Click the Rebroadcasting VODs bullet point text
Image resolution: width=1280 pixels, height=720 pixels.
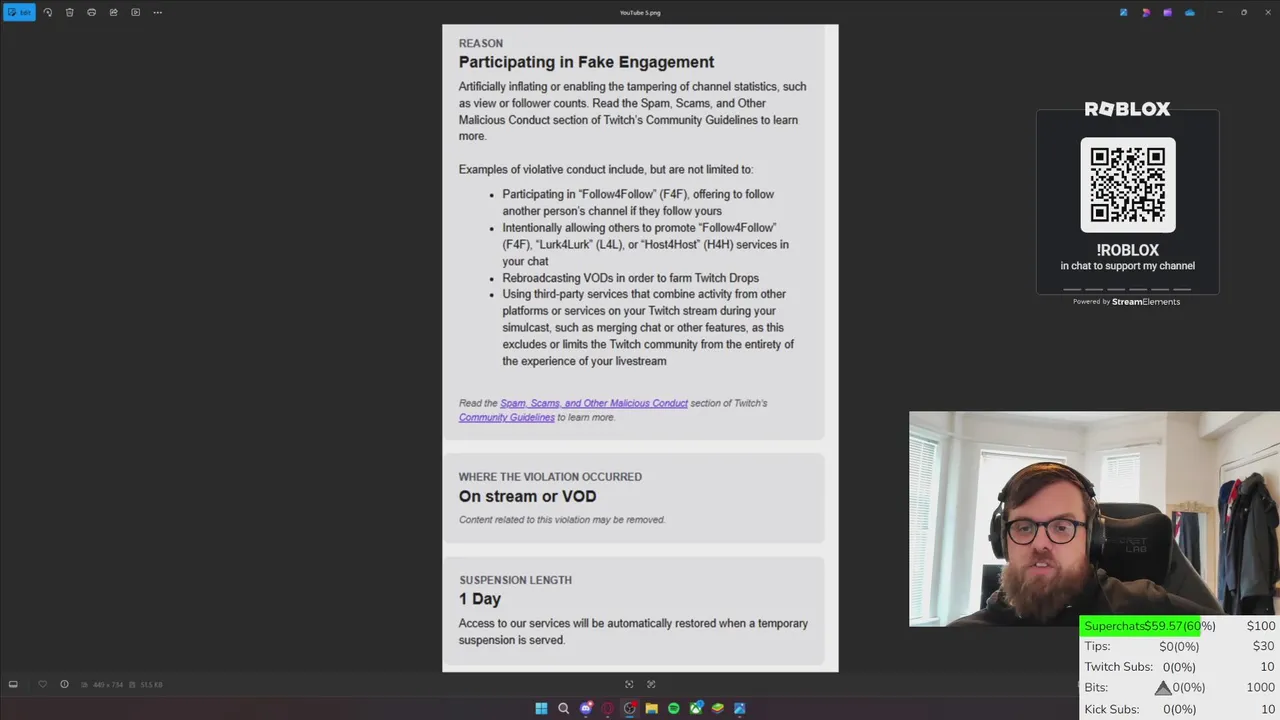point(630,278)
